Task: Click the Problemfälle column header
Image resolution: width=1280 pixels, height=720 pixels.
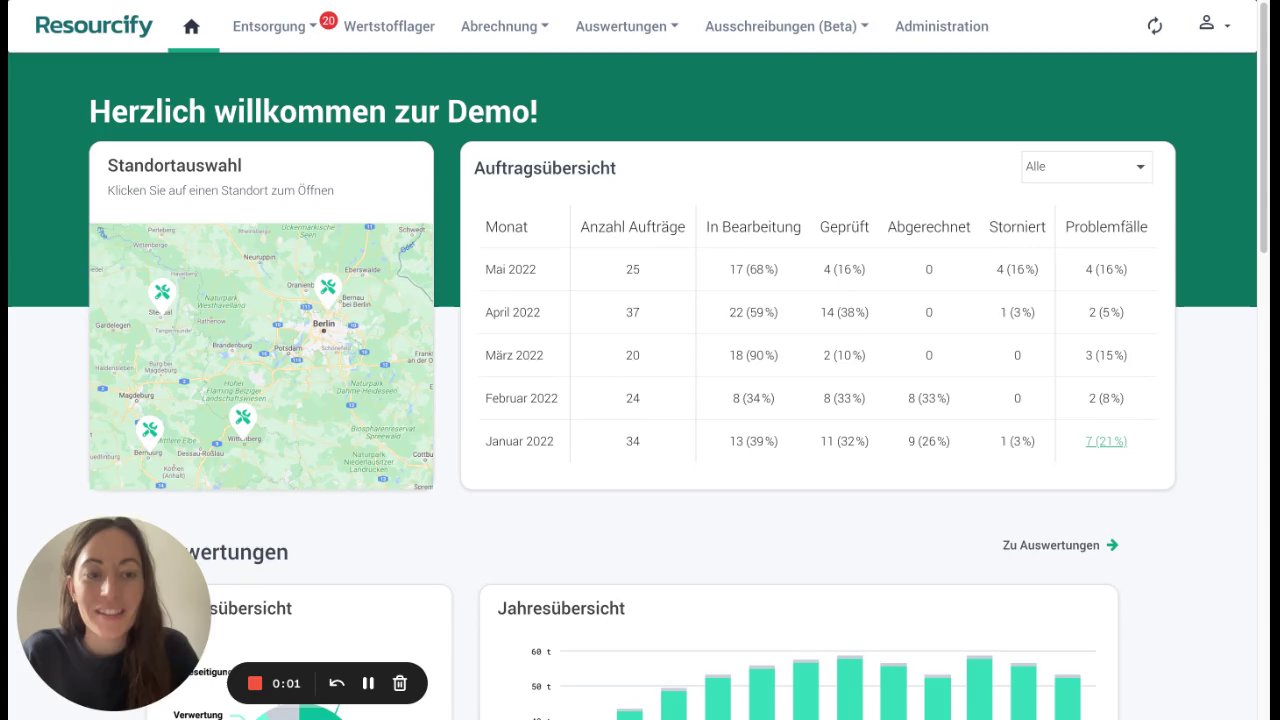Action: click(x=1106, y=227)
